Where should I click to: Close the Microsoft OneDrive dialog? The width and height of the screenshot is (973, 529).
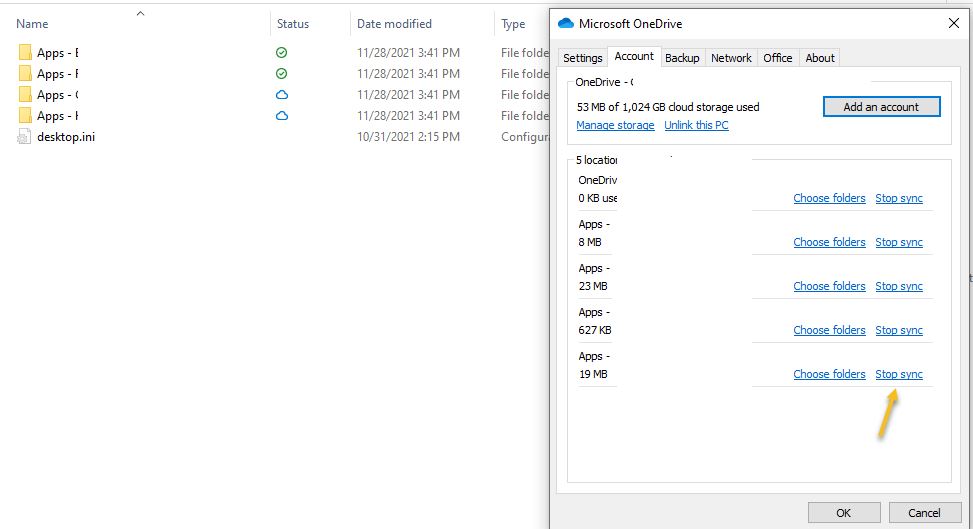coord(954,24)
